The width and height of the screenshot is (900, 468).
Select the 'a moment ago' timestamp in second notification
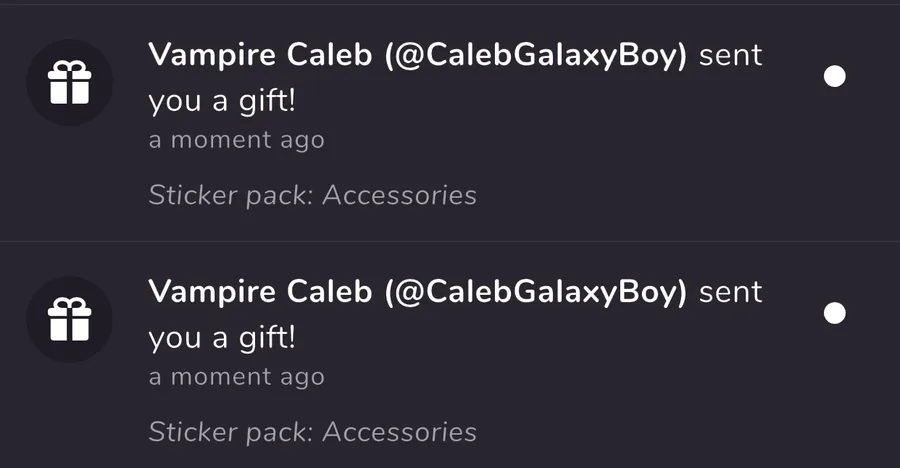coord(236,377)
